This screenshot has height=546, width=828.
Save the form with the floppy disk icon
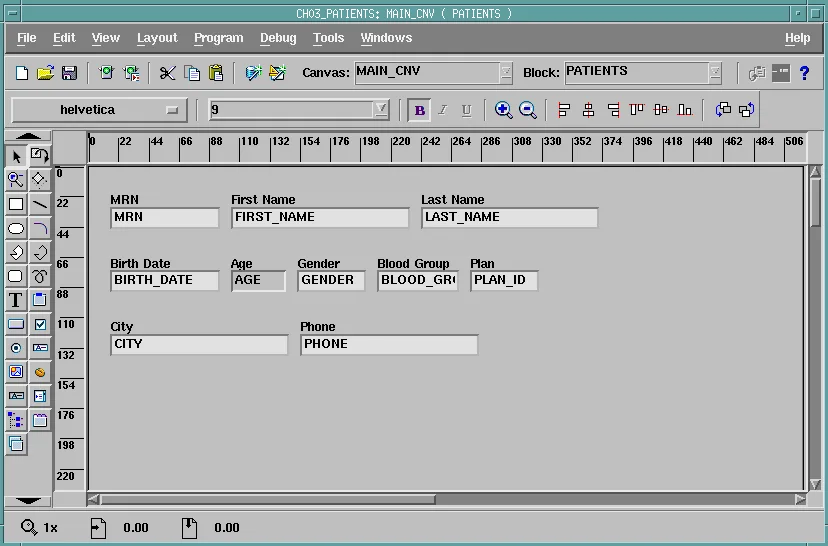70,73
